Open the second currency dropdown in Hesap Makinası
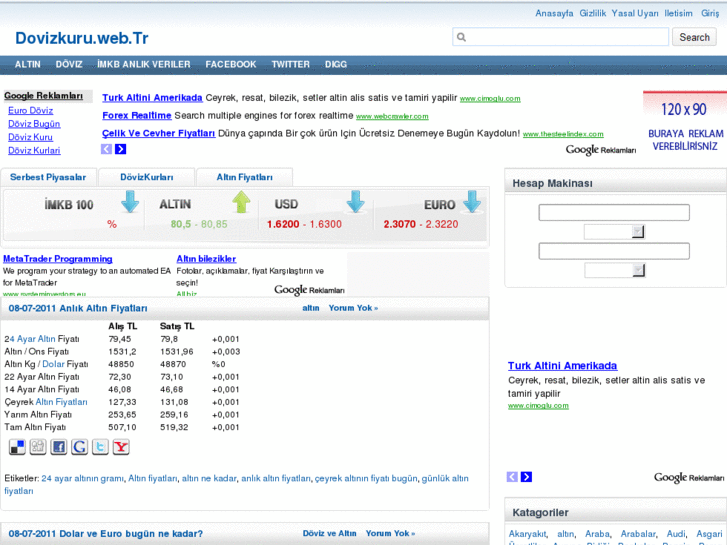 (x=614, y=270)
